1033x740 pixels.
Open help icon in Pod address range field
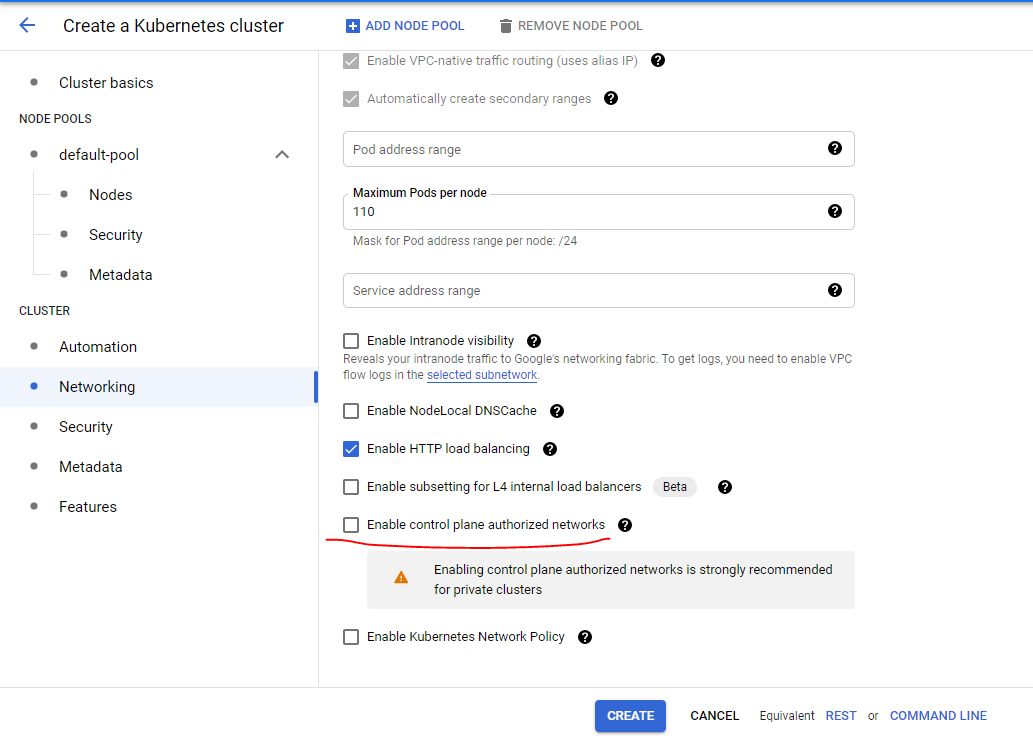[835, 148]
